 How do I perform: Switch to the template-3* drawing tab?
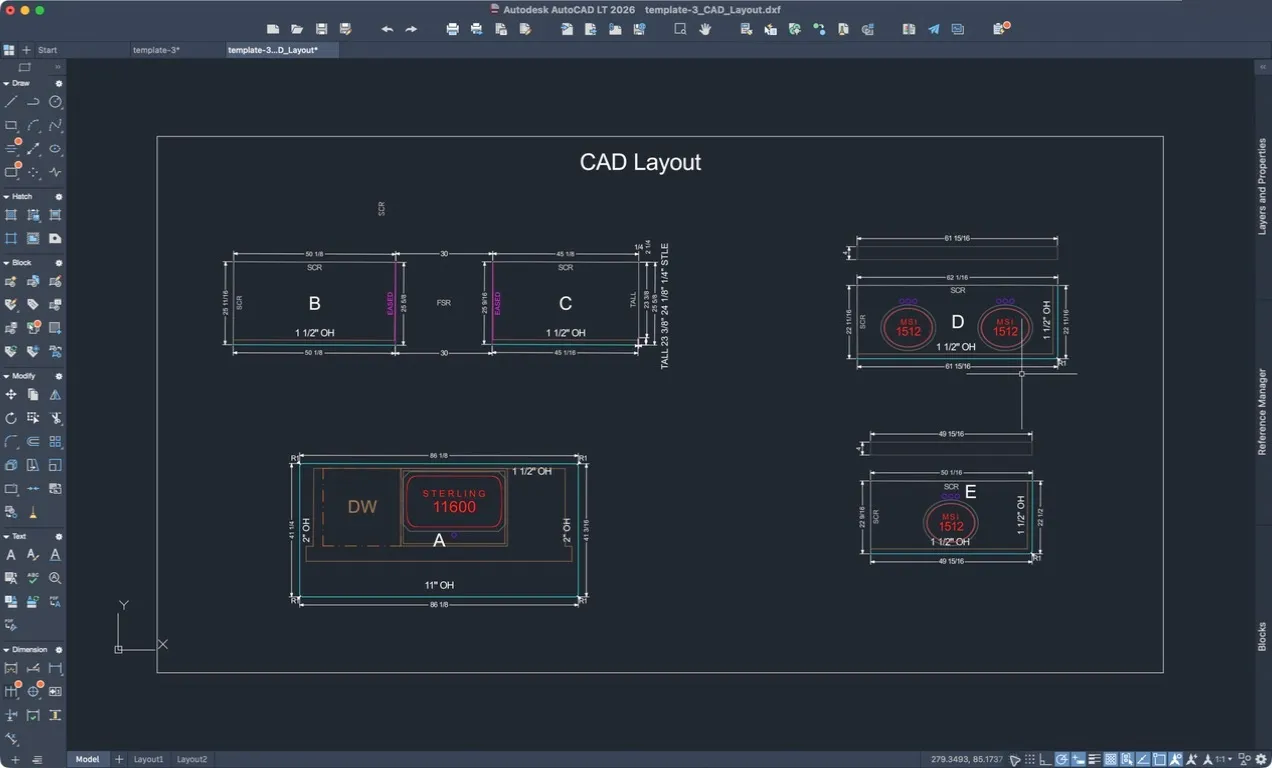point(157,50)
